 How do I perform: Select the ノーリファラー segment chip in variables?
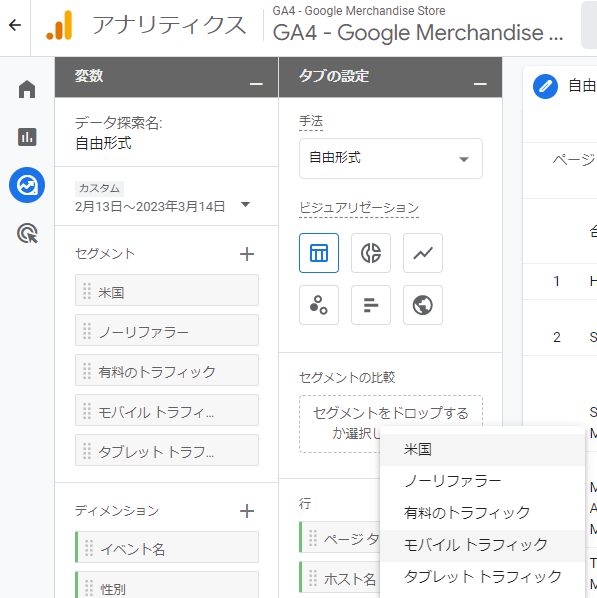point(167,330)
